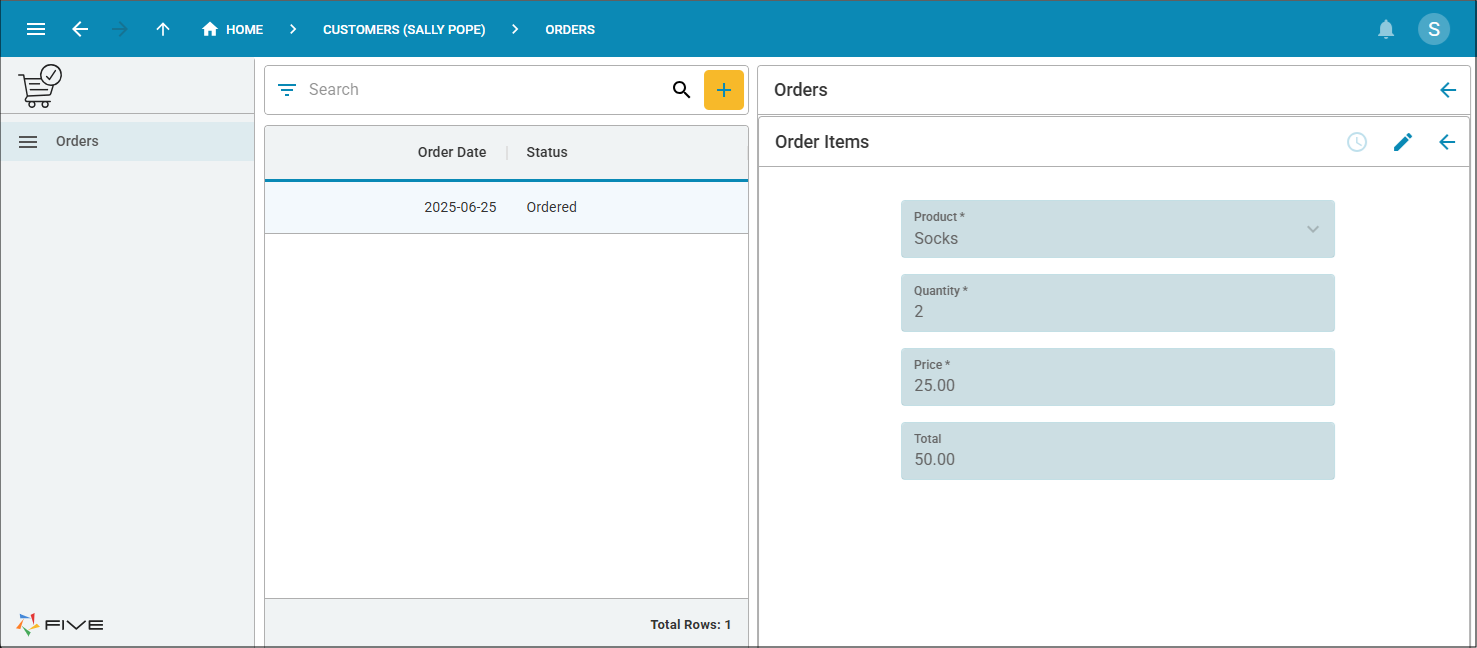Open the user avatar S menu
Image resolution: width=1477 pixels, height=648 pixels.
click(1433, 29)
